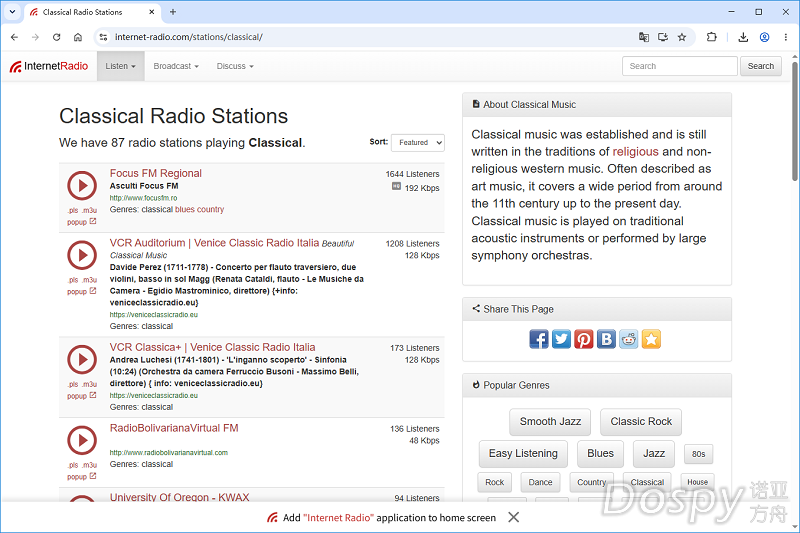Viewport: 800px width, 533px height.
Task: Click into the Search input field
Action: pyautogui.click(x=680, y=66)
